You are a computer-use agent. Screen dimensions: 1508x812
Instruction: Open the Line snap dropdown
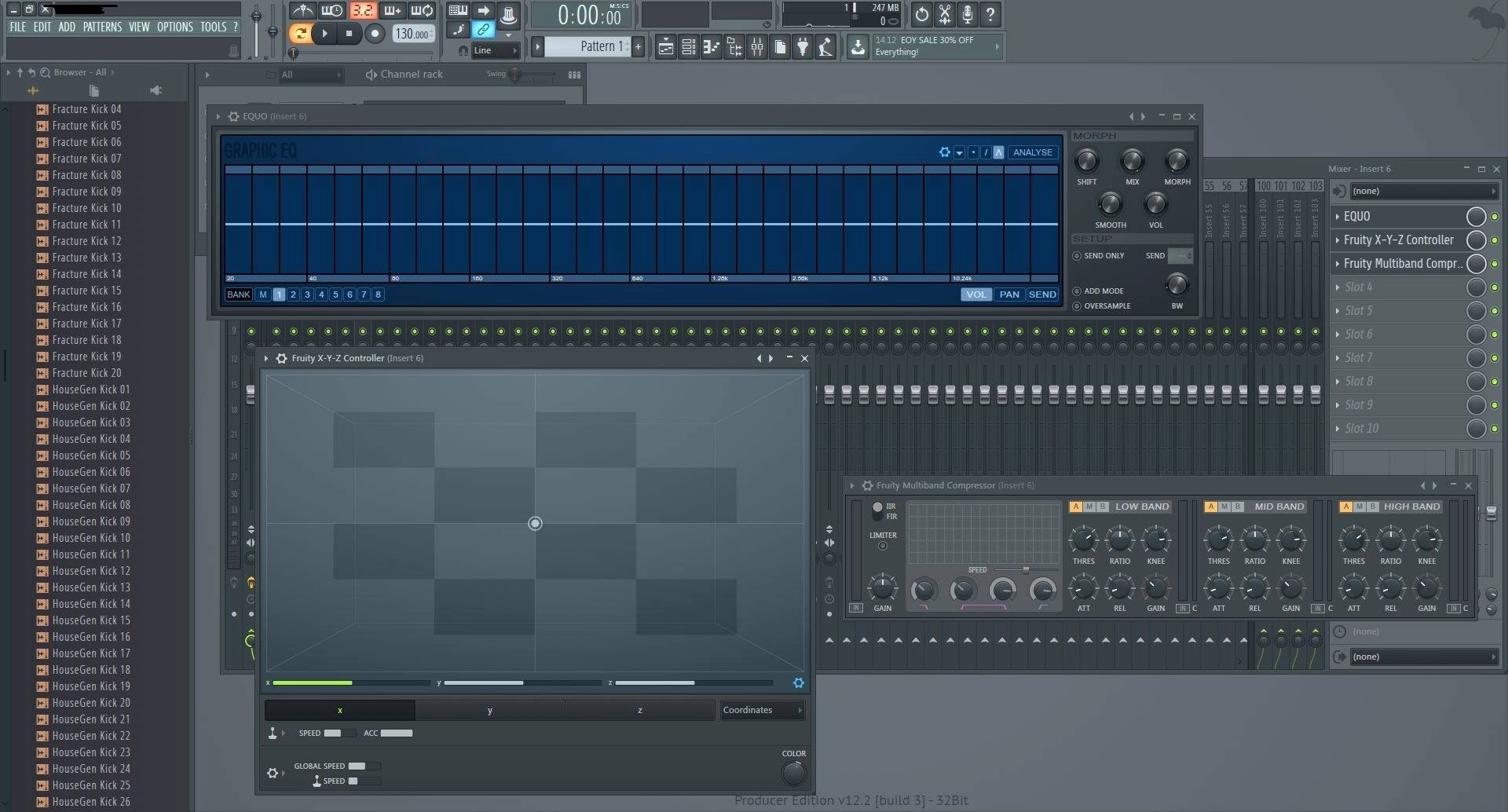[495, 50]
